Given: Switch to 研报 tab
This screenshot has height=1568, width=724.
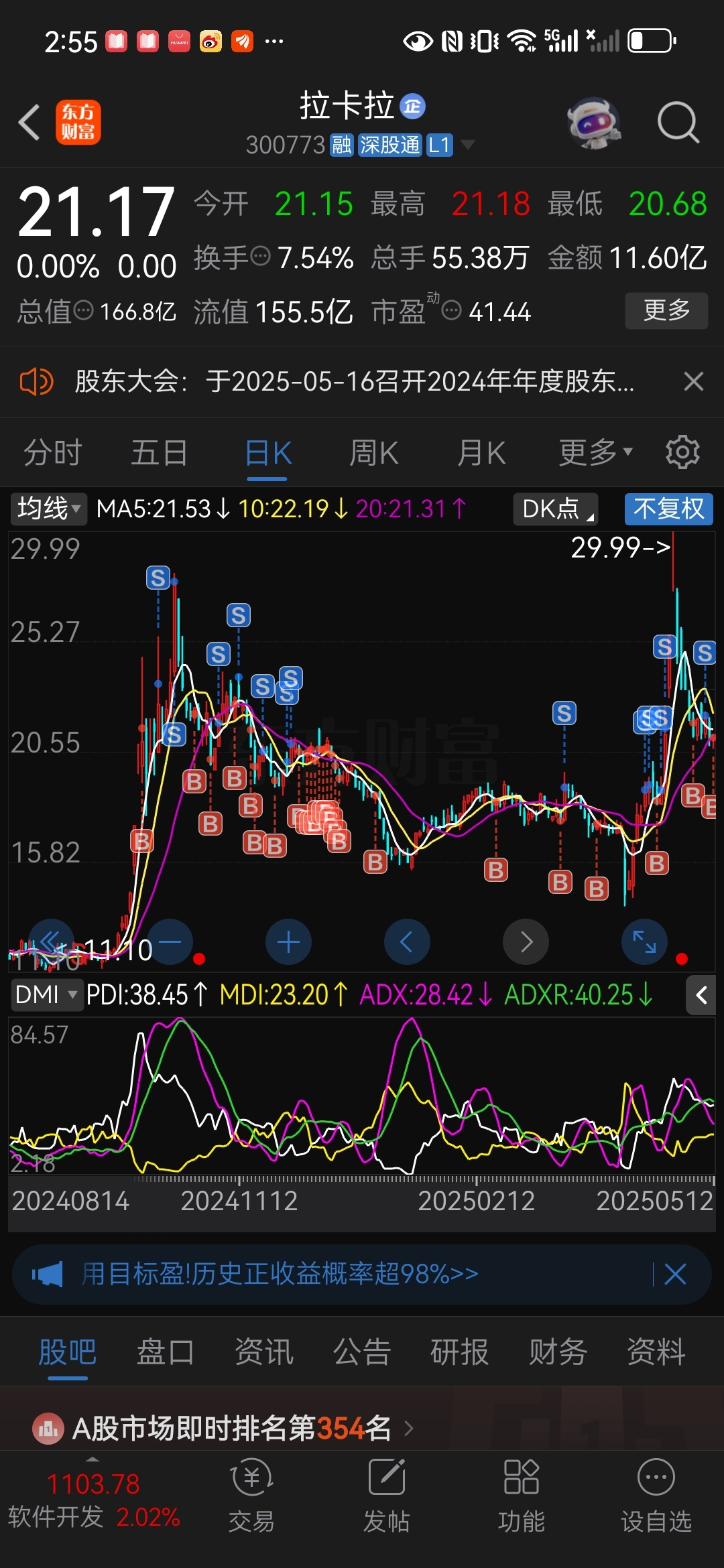Looking at the screenshot, I should 460,1351.
